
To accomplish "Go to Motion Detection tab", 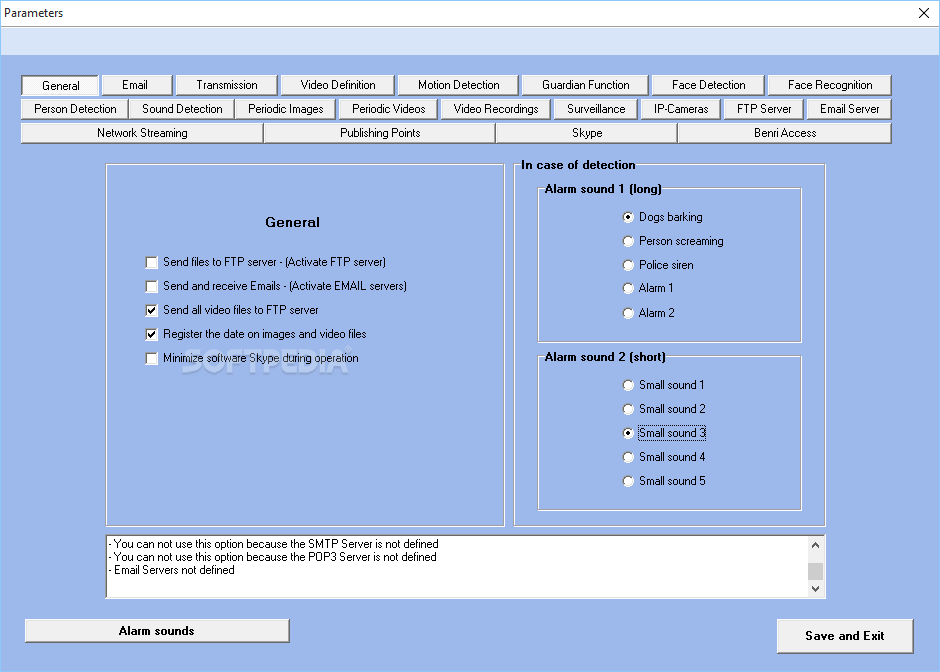I will 458,85.
